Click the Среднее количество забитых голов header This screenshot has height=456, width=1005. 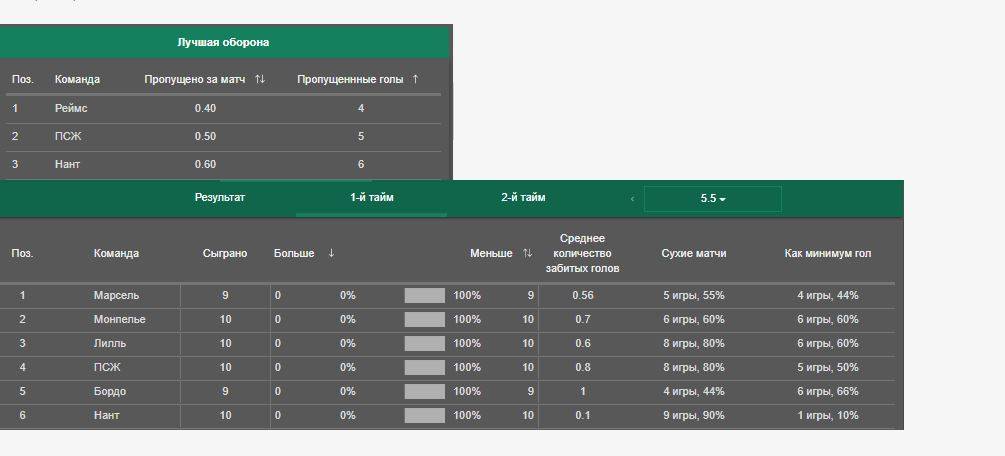[x=583, y=253]
